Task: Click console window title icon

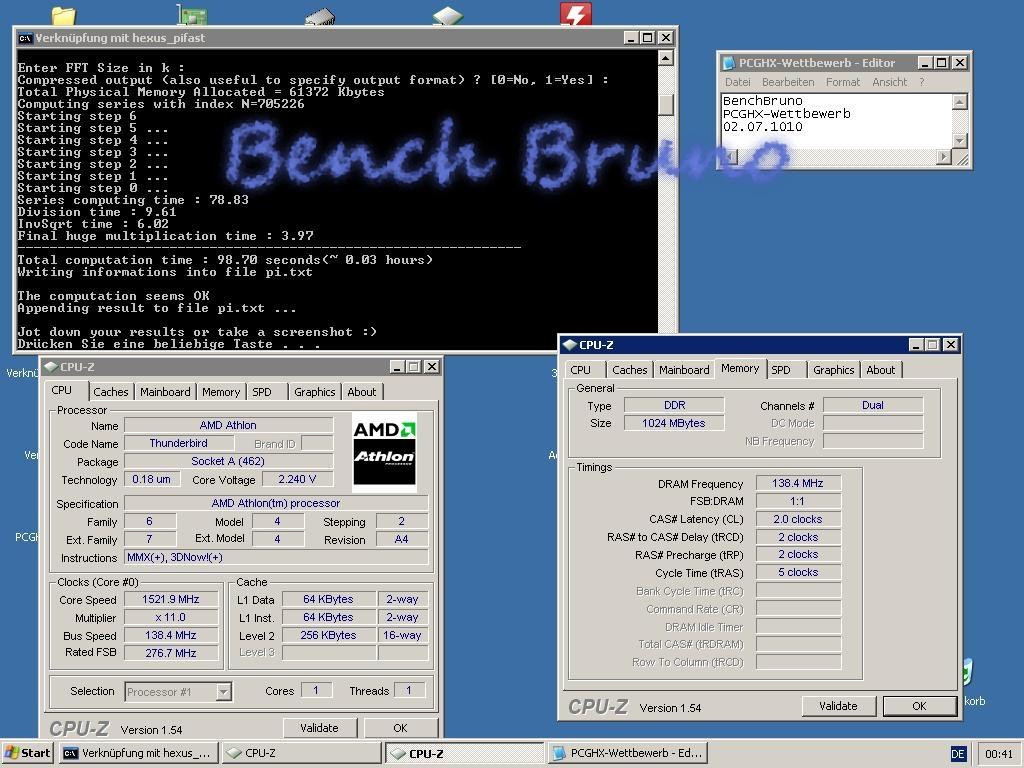Action: point(25,38)
